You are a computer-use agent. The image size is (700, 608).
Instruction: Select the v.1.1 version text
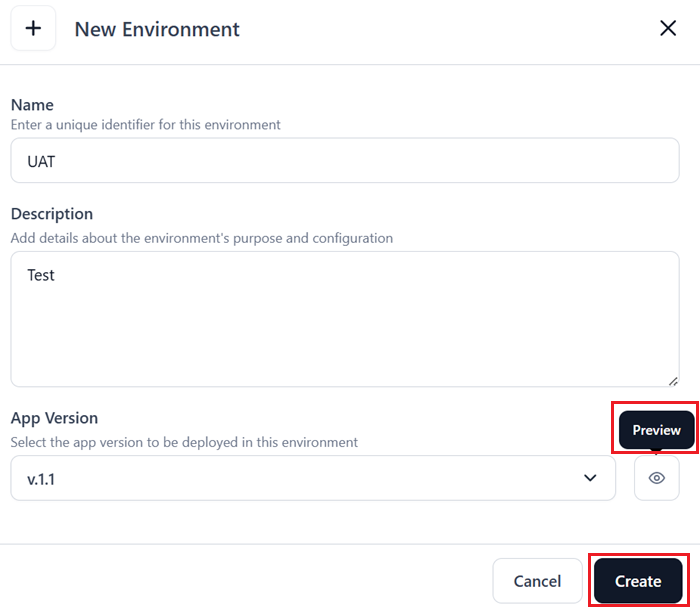41,479
